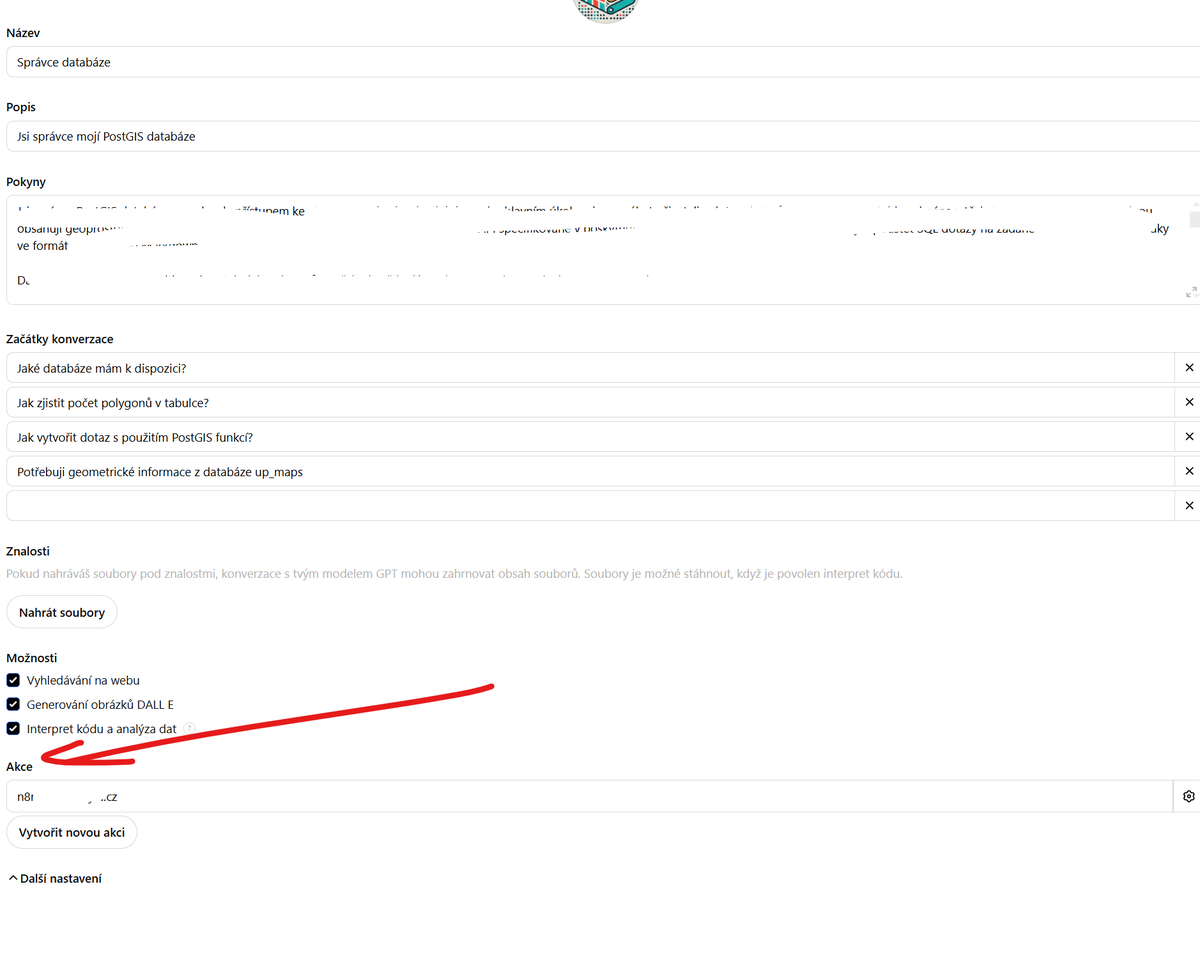Focus the Popis description field

coord(603,136)
